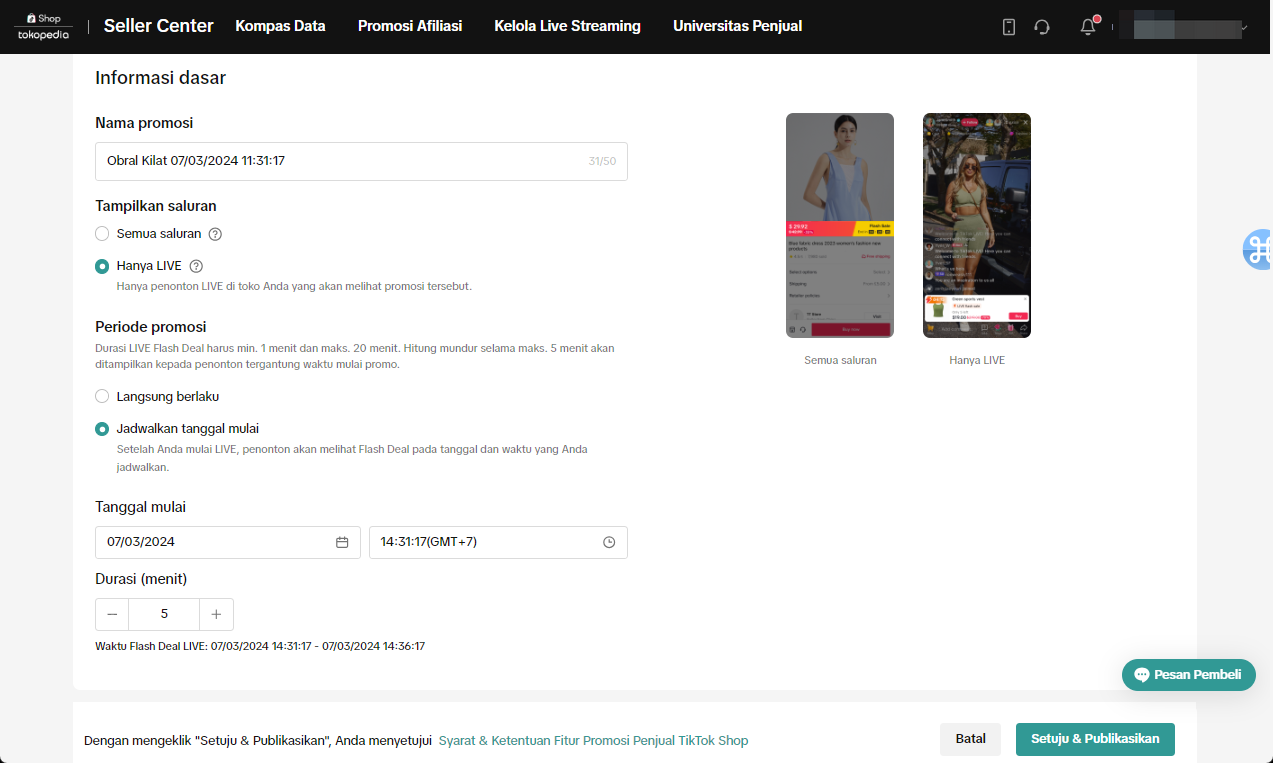This screenshot has width=1273, height=763.
Task: Click the clock icon in time field
Action: click(x=609, y=542)
